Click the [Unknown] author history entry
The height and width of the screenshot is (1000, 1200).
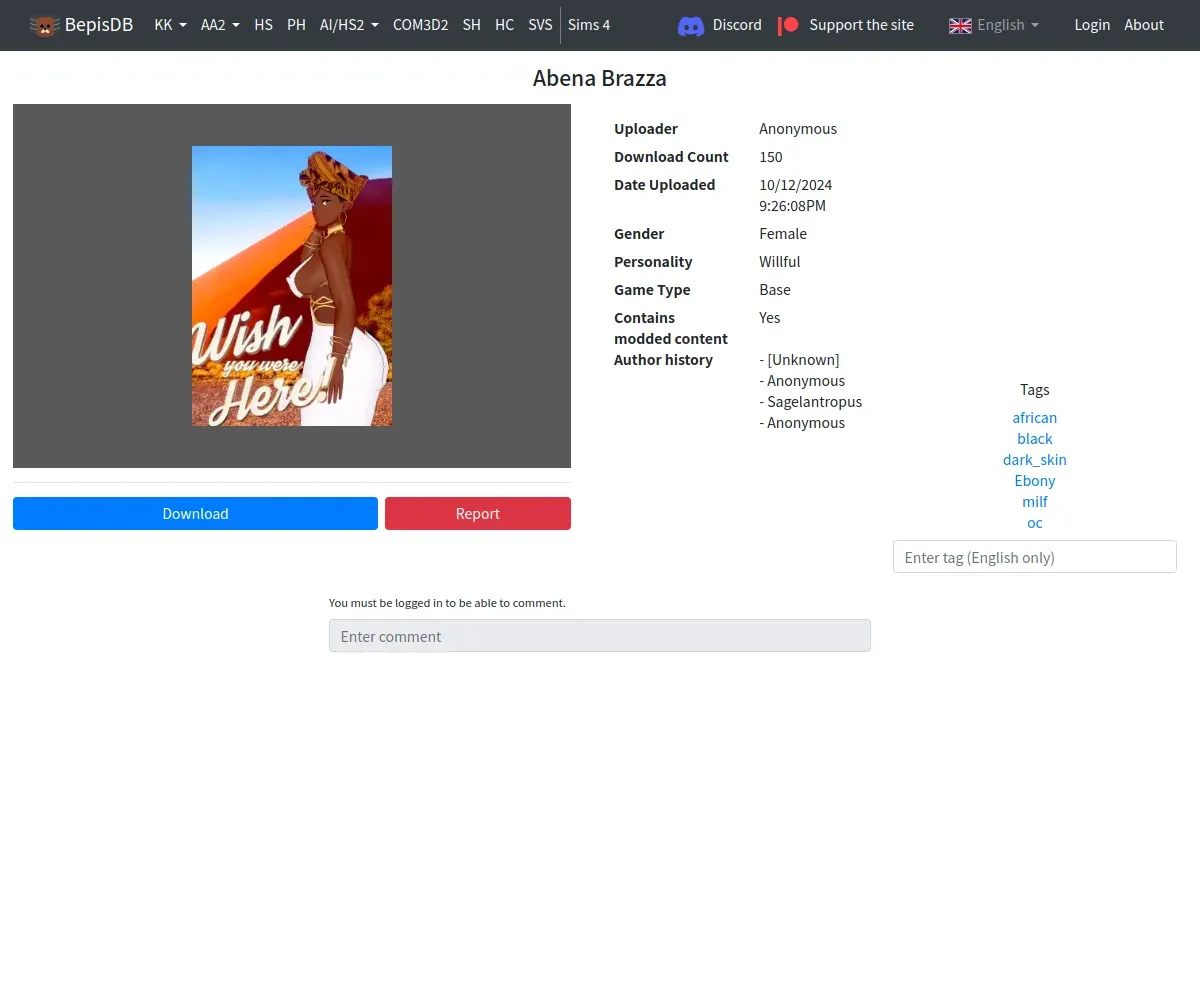(x=803, y=360)
